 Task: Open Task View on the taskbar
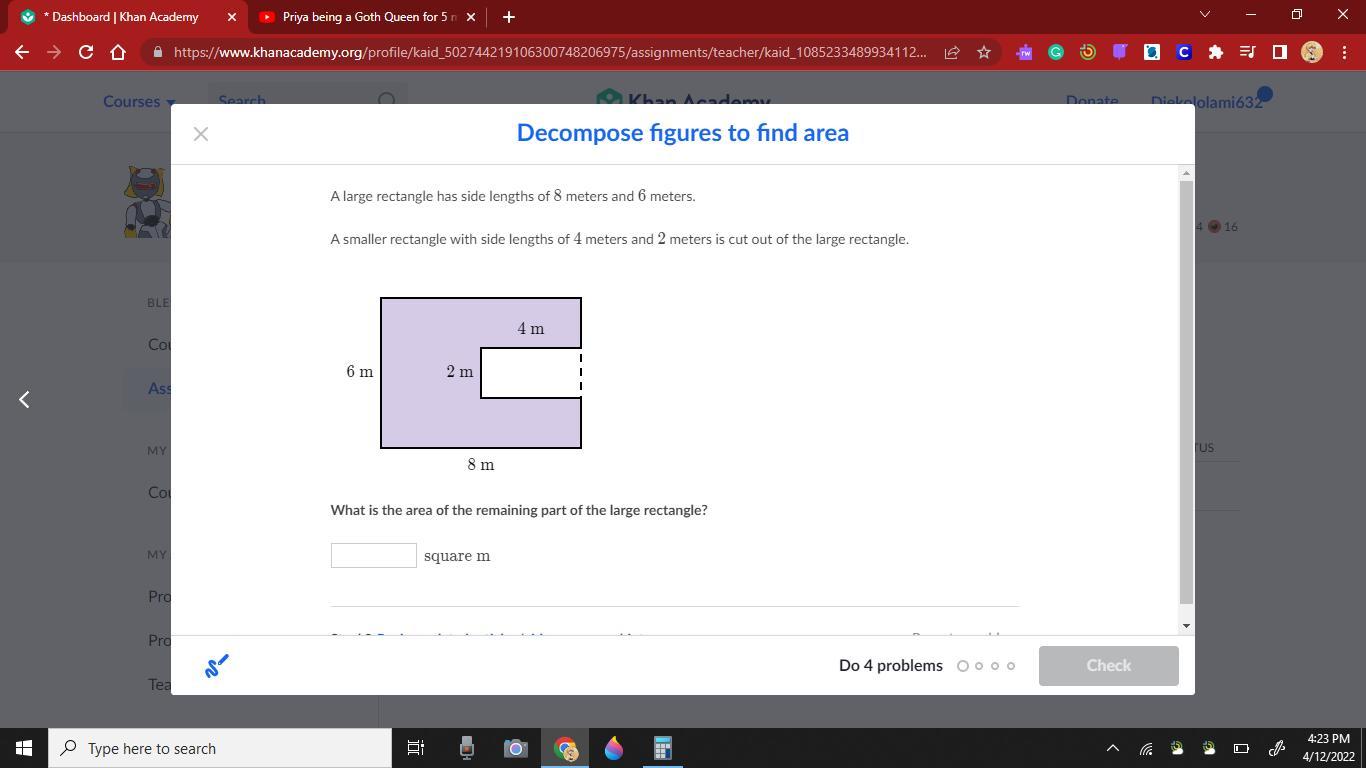tap(416, 748)
